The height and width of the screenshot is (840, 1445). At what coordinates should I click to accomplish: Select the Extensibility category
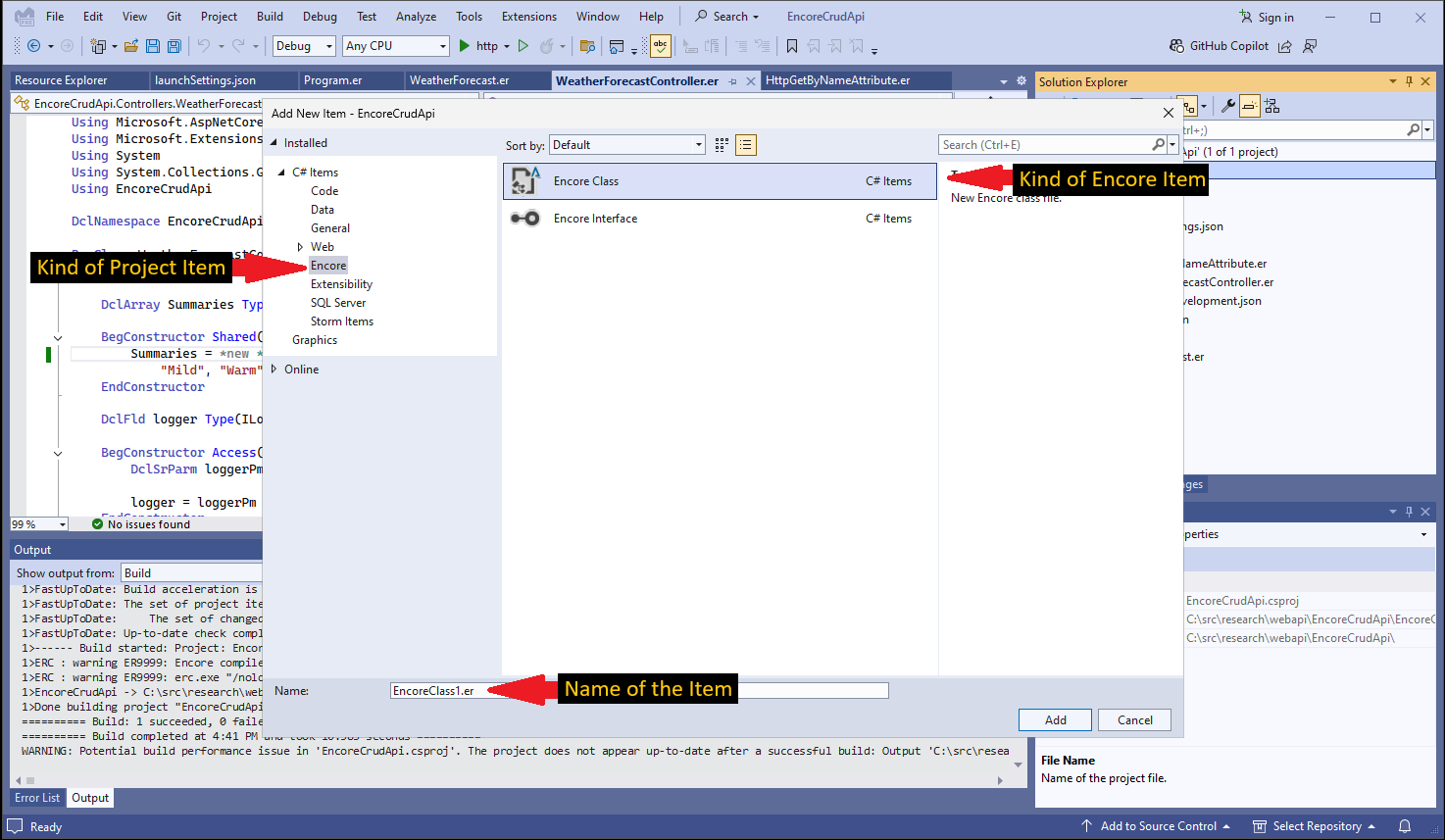tap(341, 284)
